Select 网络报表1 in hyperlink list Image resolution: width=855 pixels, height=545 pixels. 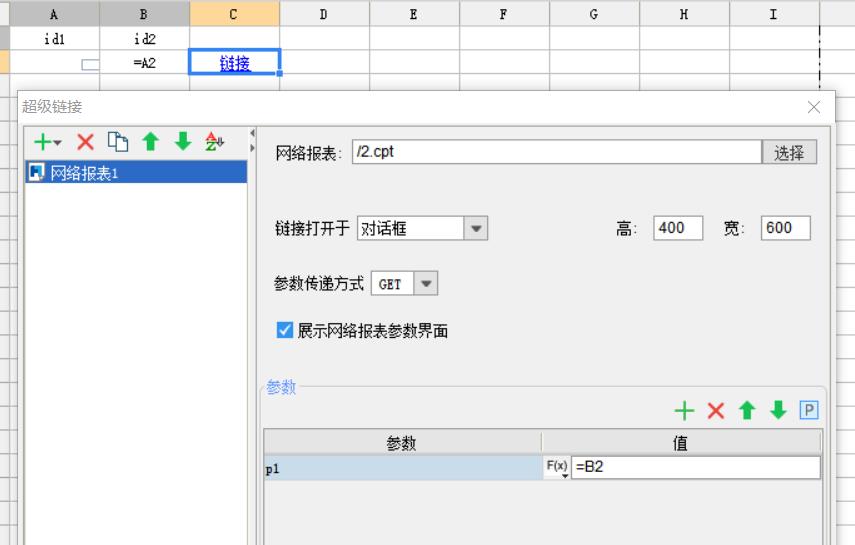coord(136,172)
